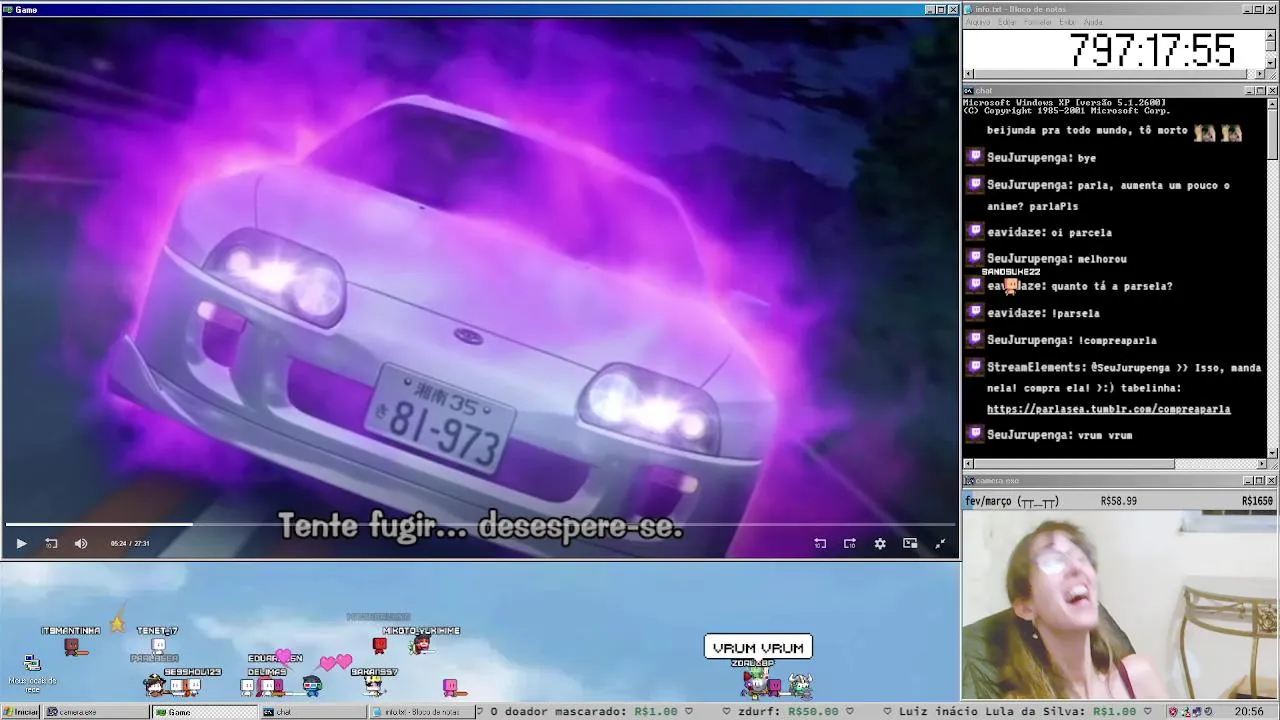The width and height of the screenshot is (1280, 720).
Task: Click the left skip-back icon near settings
Action: click(x=820, y=543)
